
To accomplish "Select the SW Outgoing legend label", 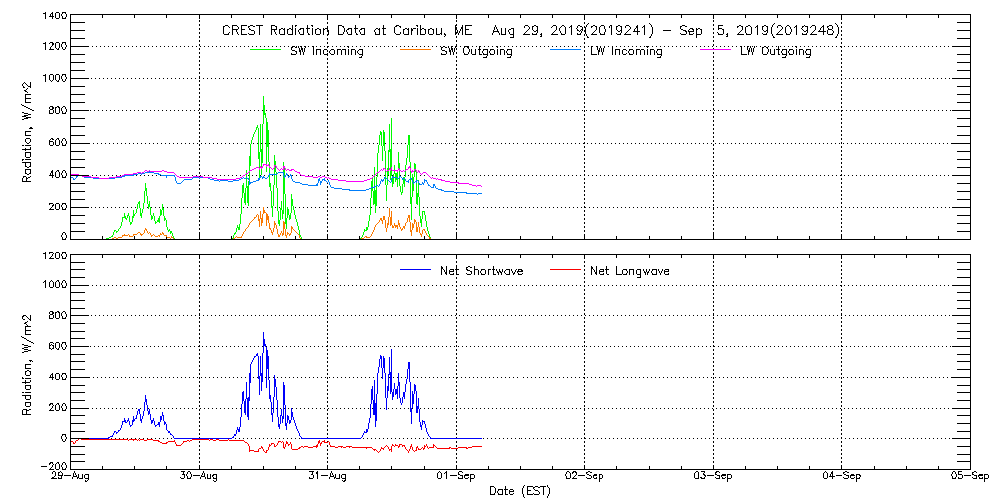I will [476, 51].
